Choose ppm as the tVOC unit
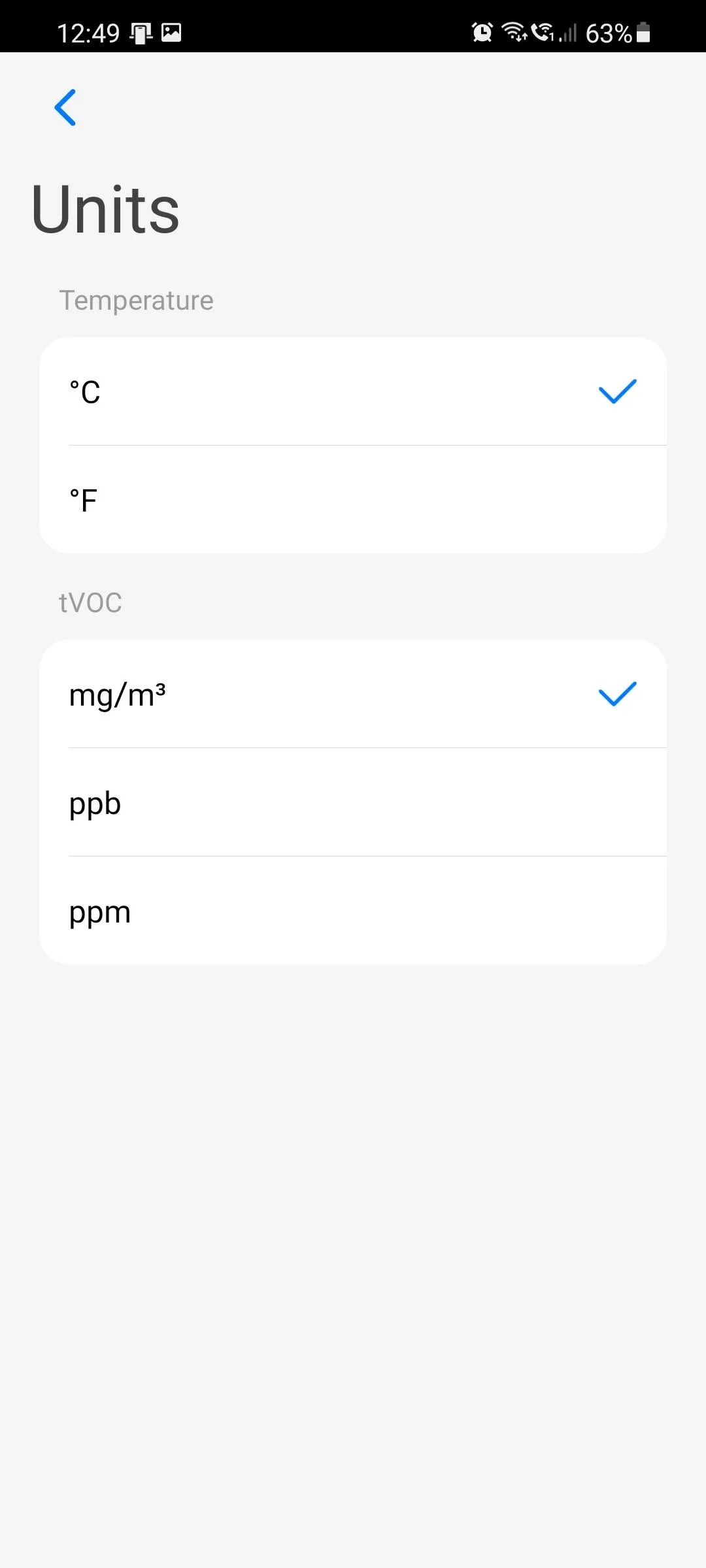 tap(353, 911)
